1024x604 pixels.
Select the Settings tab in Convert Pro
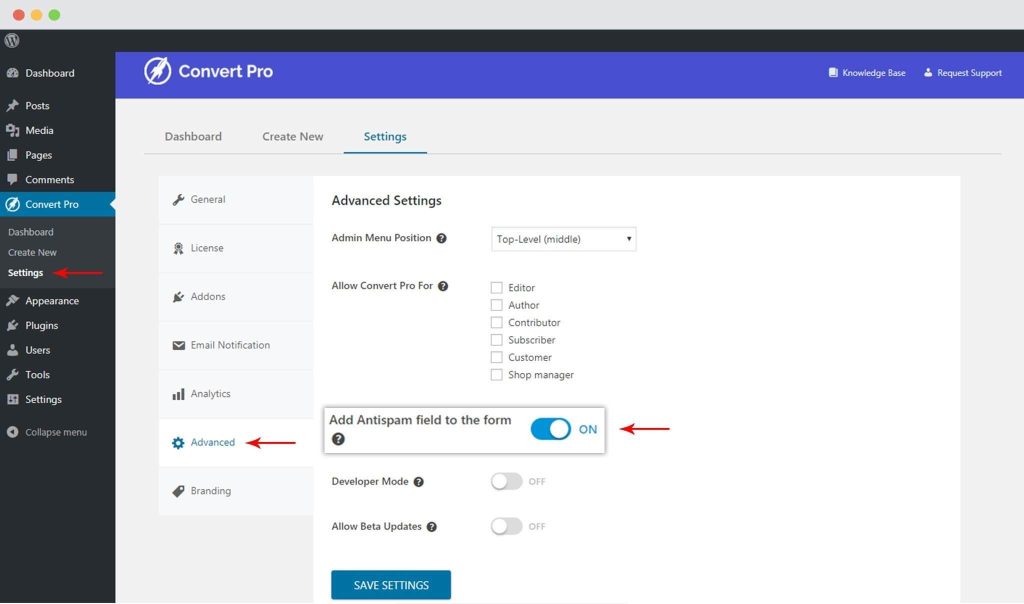coord(385,136)
